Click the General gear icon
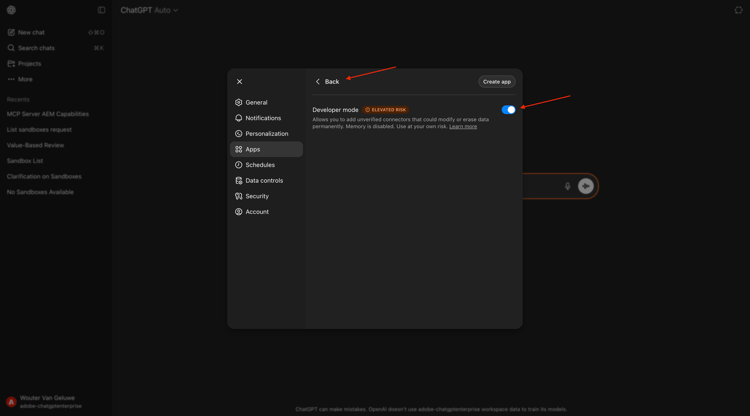This screenshot has width=750, height=416. (x=238, y=102)
